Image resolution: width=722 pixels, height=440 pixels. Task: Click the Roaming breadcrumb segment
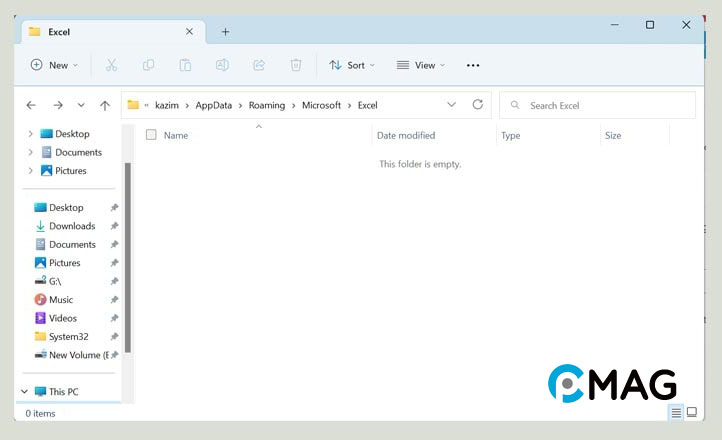tap(267, 105)
